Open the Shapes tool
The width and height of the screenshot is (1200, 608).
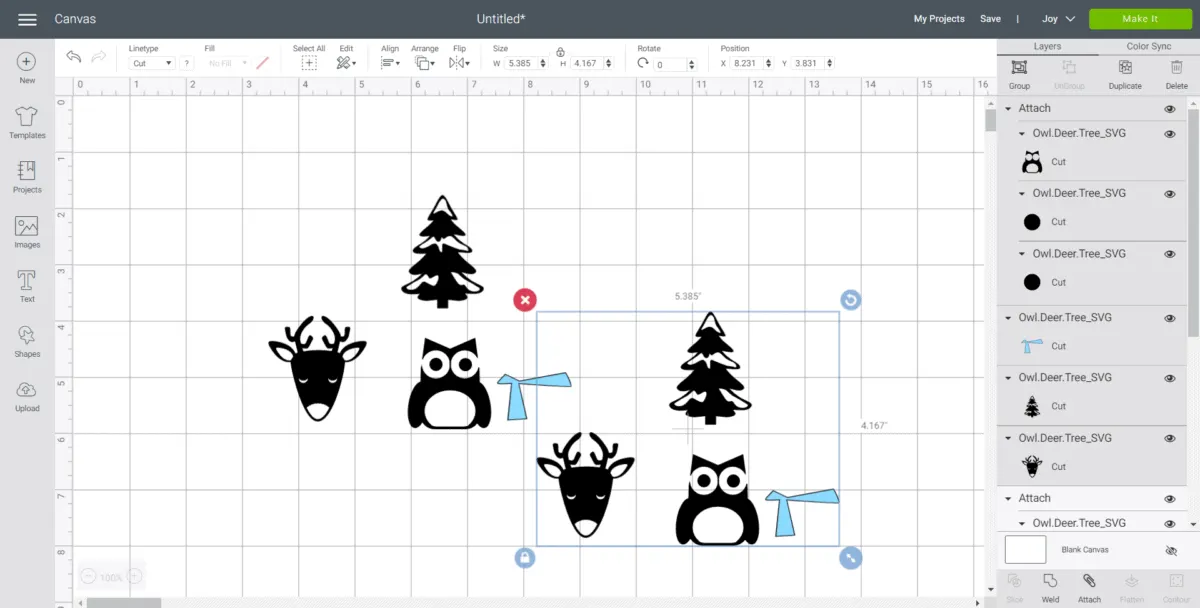(x=27, y=341)
